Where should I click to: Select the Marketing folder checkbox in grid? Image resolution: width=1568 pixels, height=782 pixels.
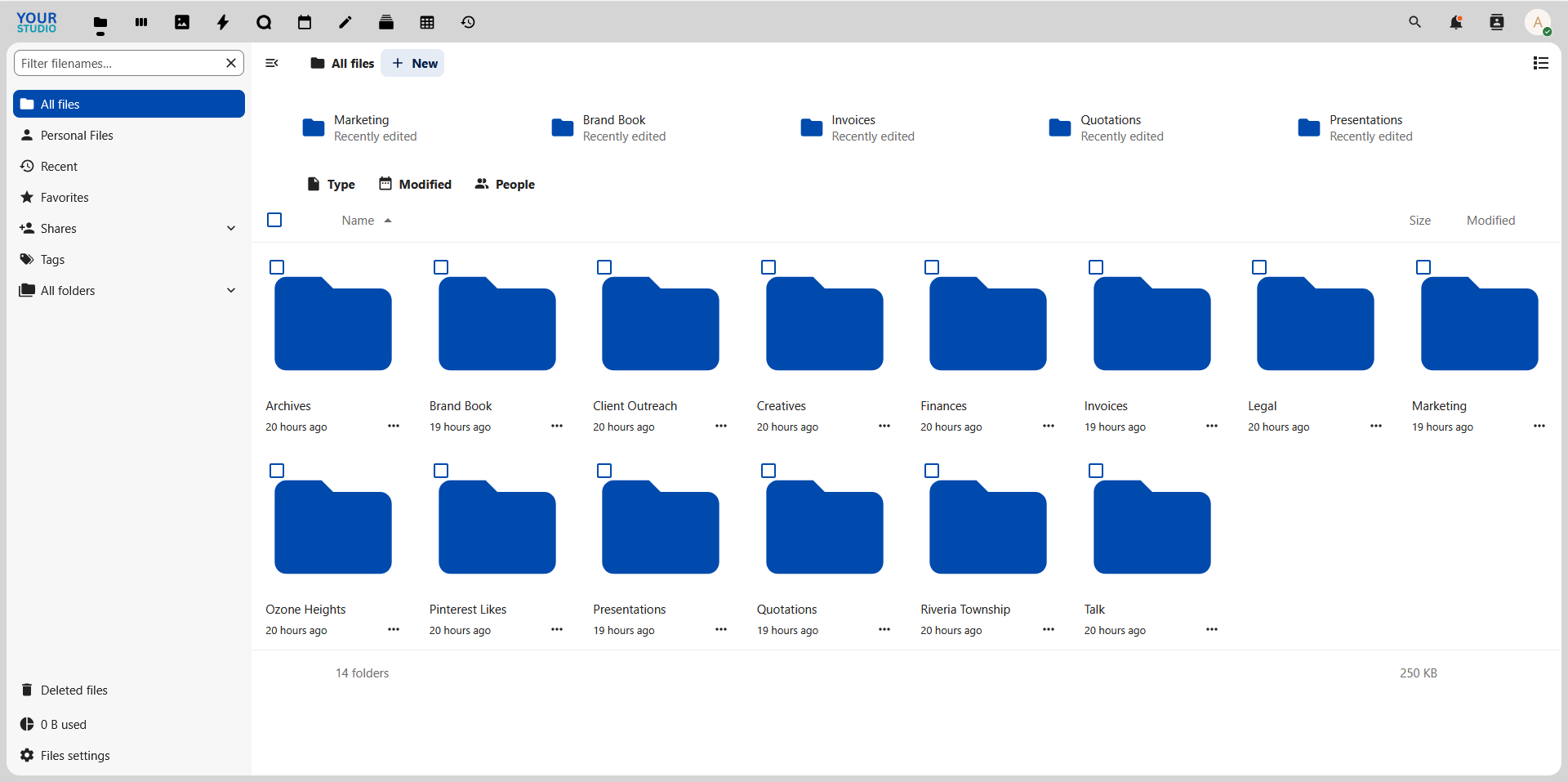1423,267
